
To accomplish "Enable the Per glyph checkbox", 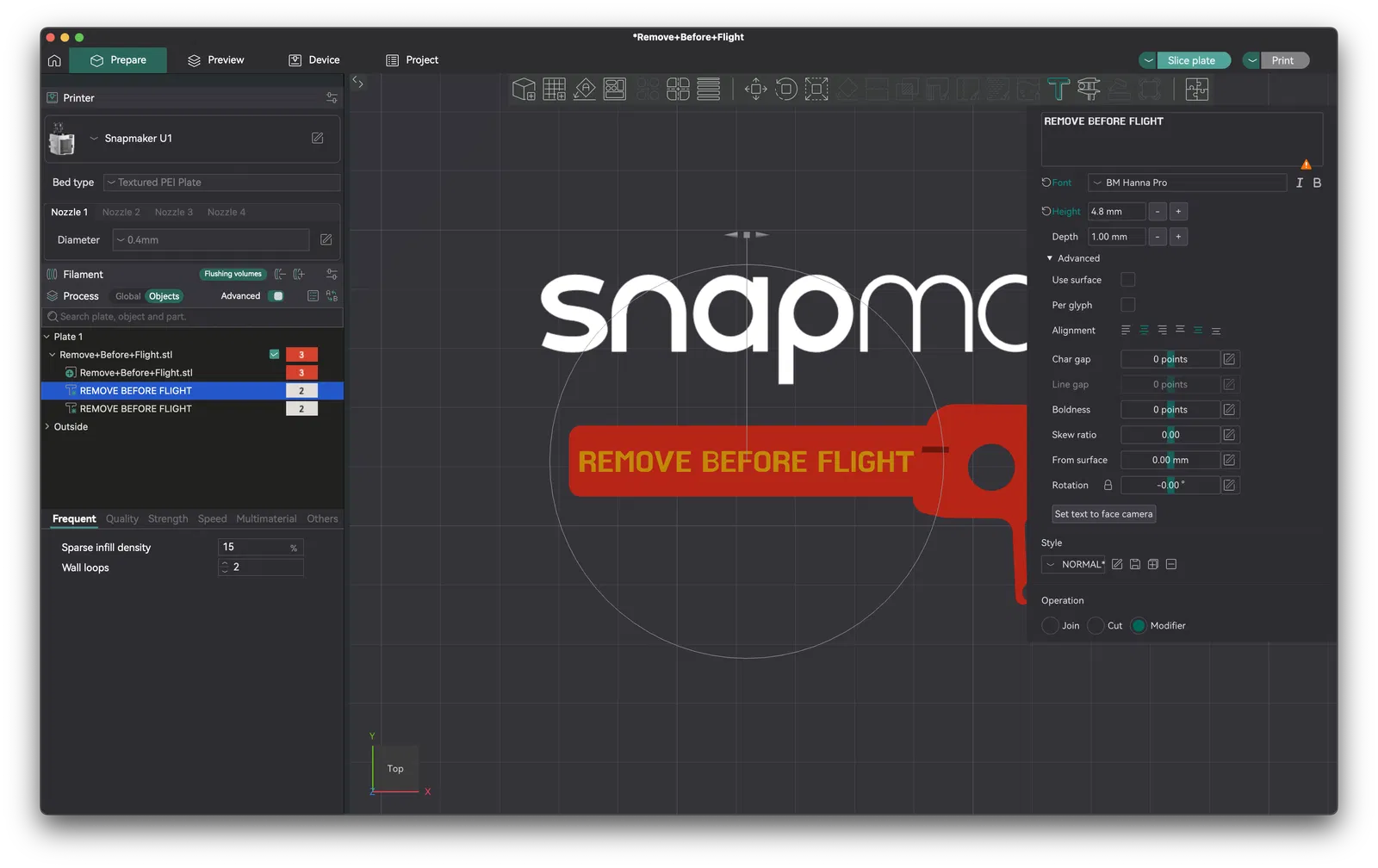I will pos(1128,305).
